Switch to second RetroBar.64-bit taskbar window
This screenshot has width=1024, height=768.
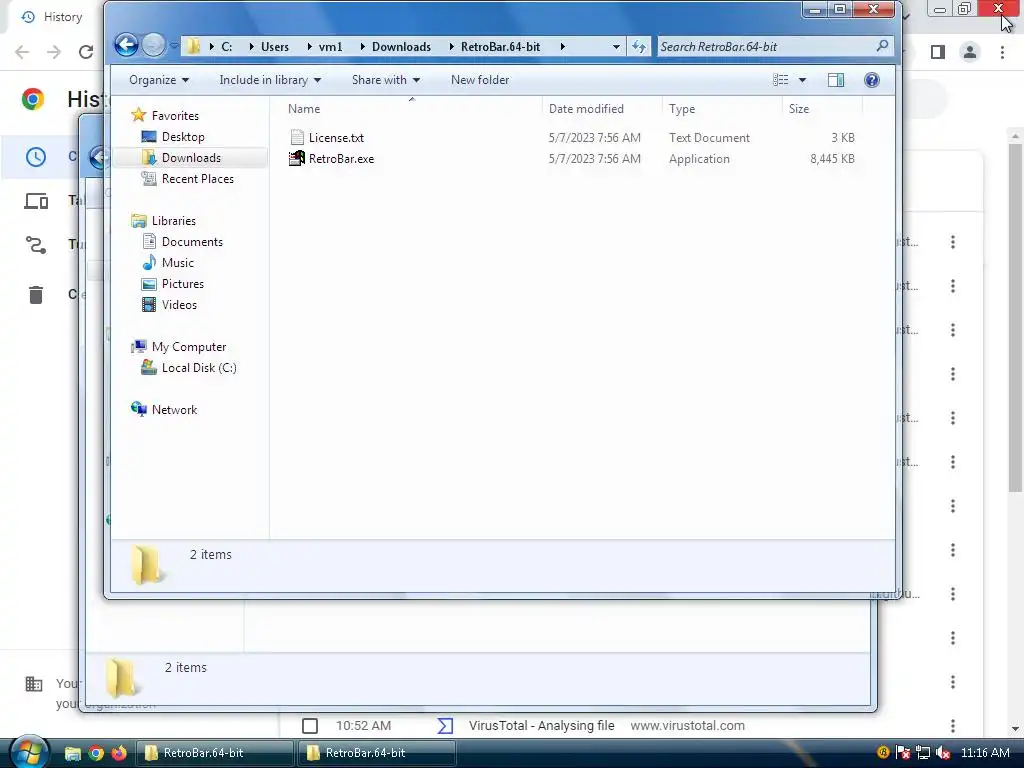376,753
